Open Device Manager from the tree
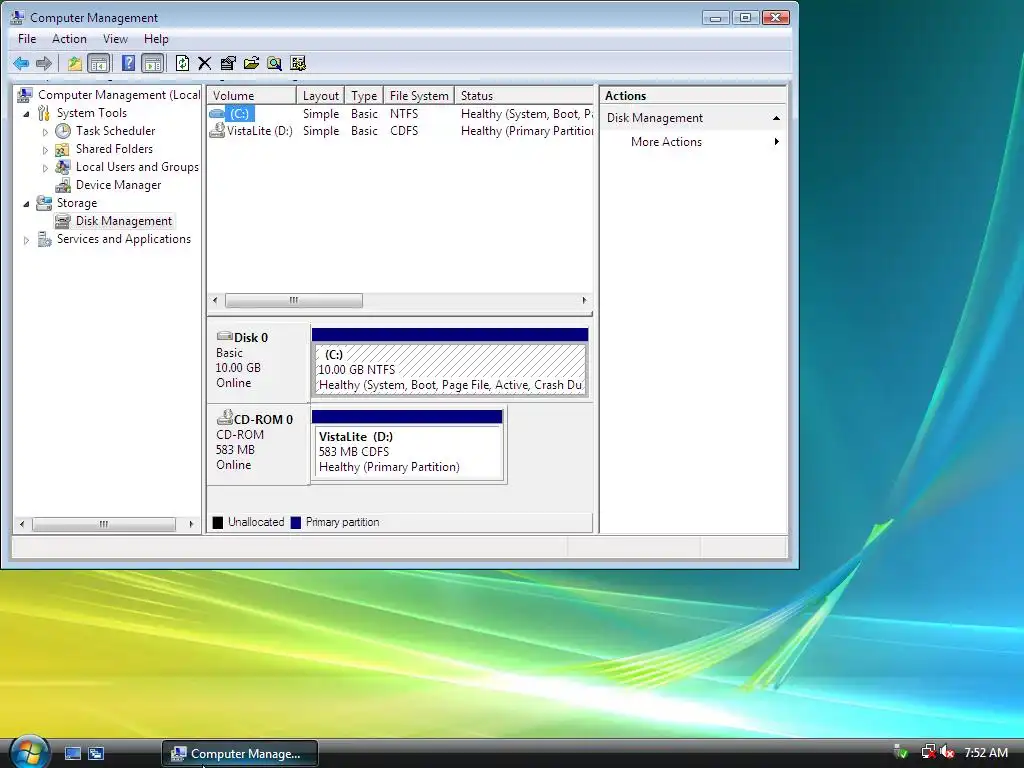 [118, 185]
